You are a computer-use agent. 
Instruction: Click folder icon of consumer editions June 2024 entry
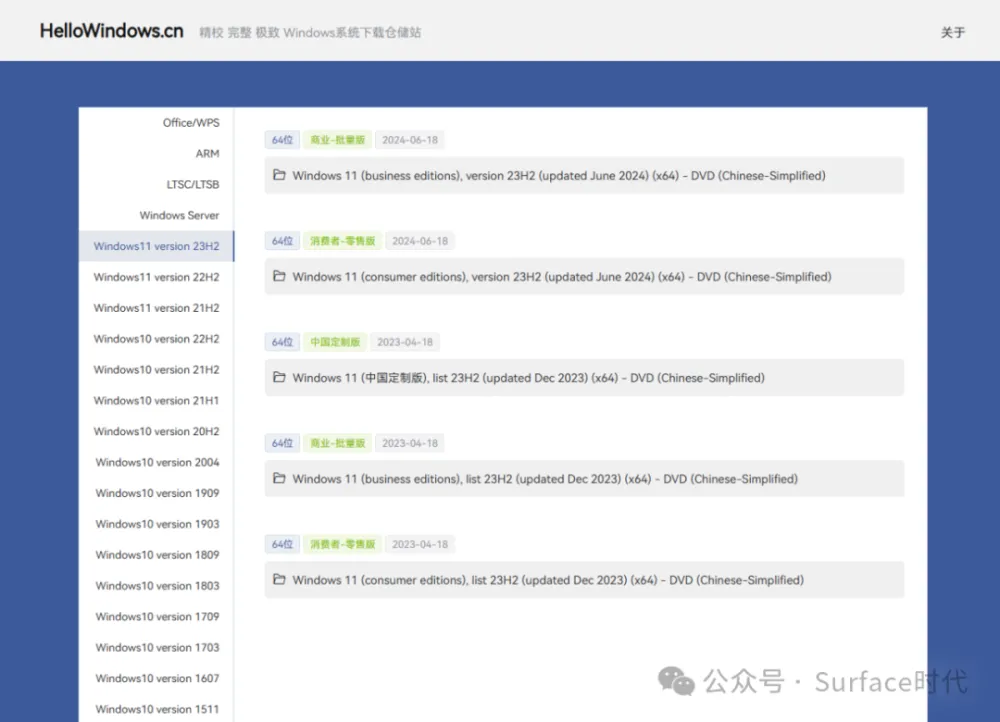click(279, 277)
